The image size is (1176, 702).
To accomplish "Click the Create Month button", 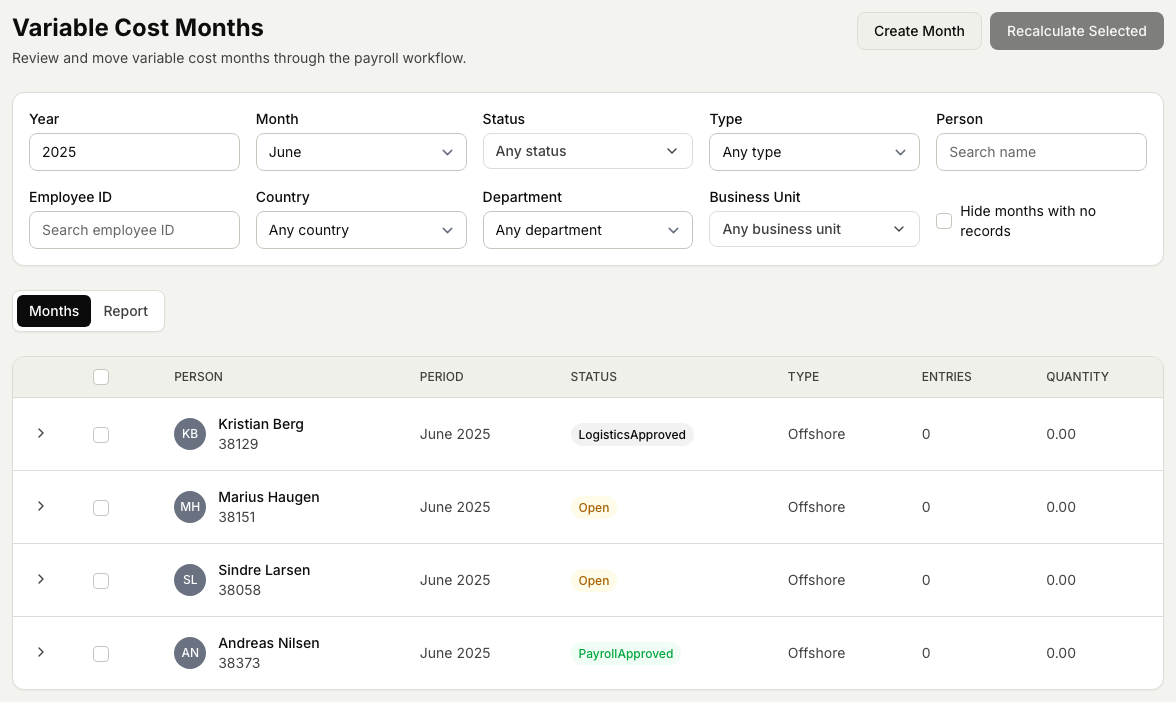I will [x=919, y=32].
